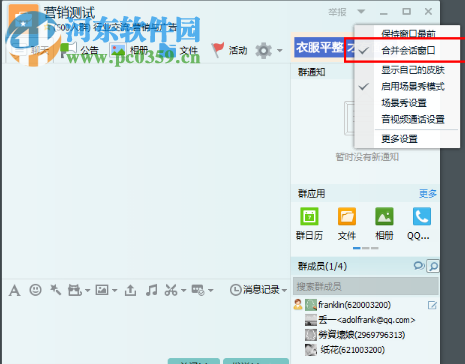Image resolution: width=465 pixels, height=364 pixels.
Task: Open avatar of 劳資墟娘(2969796313)
Action: 311,335
